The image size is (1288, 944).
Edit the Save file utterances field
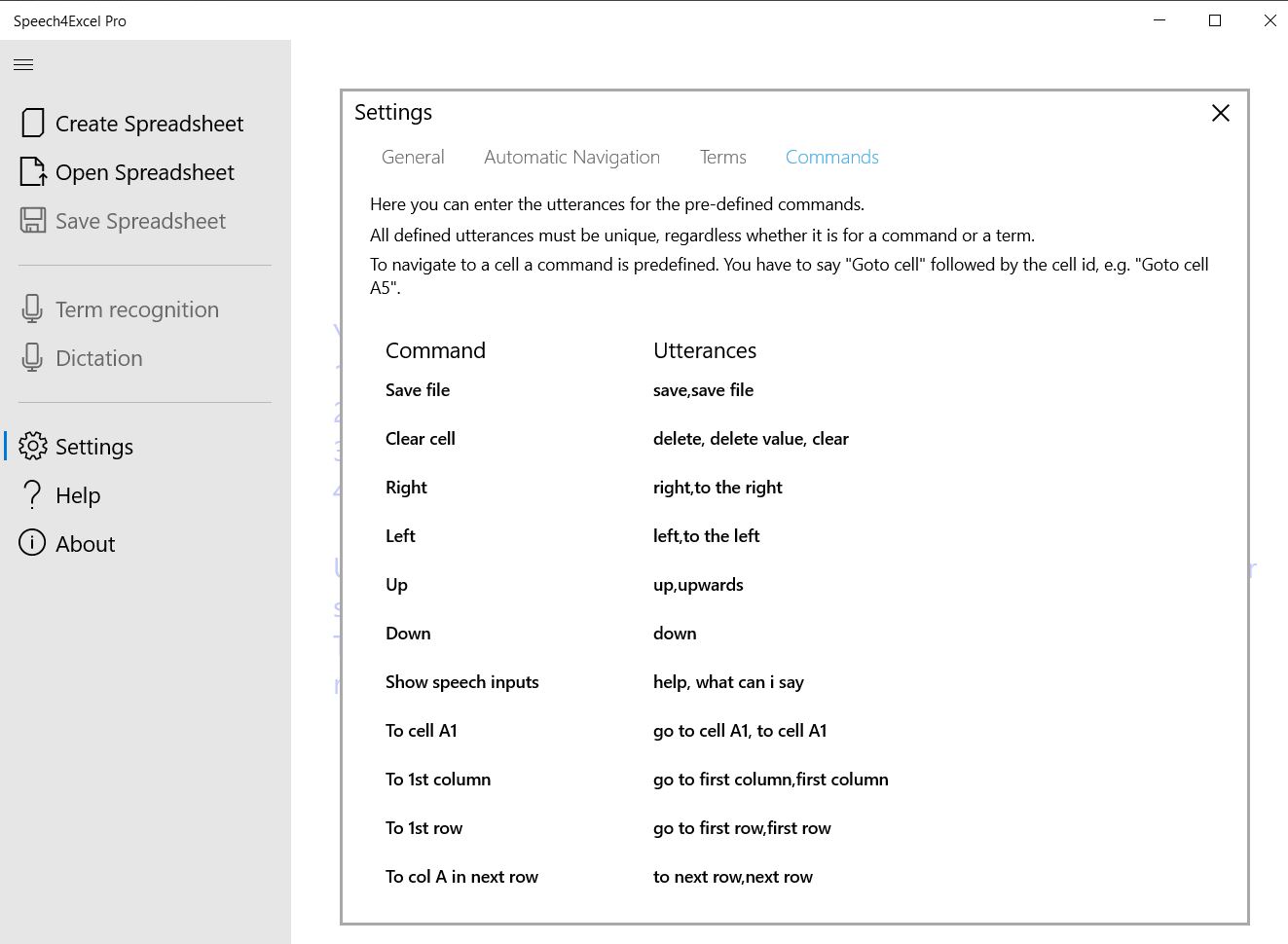tap(703, 390)
